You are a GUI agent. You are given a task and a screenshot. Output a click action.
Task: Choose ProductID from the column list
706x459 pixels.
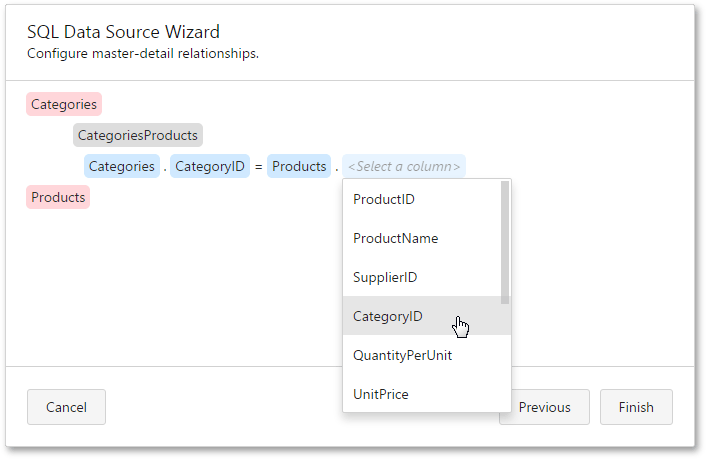coord(384,199)
